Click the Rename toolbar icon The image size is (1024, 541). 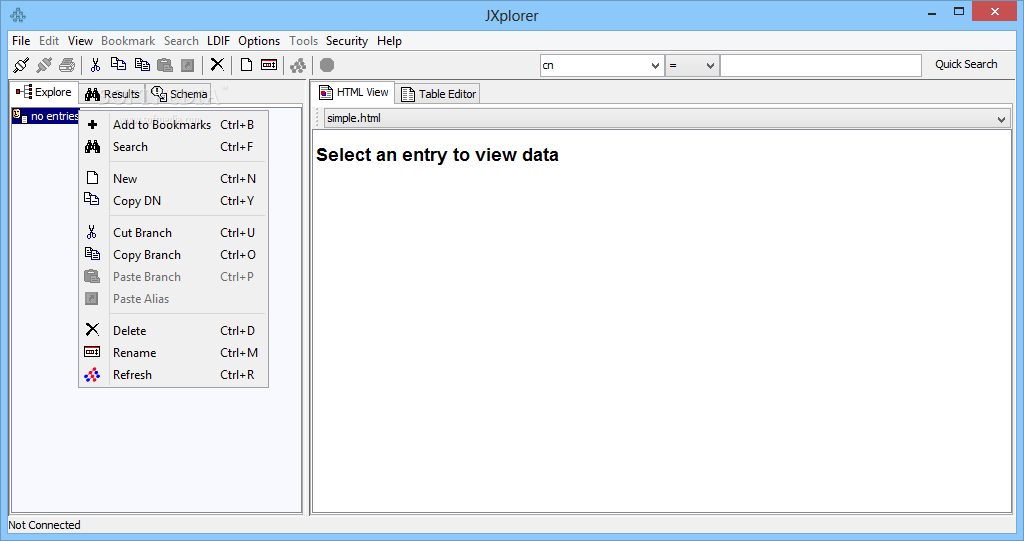point(269,65)
